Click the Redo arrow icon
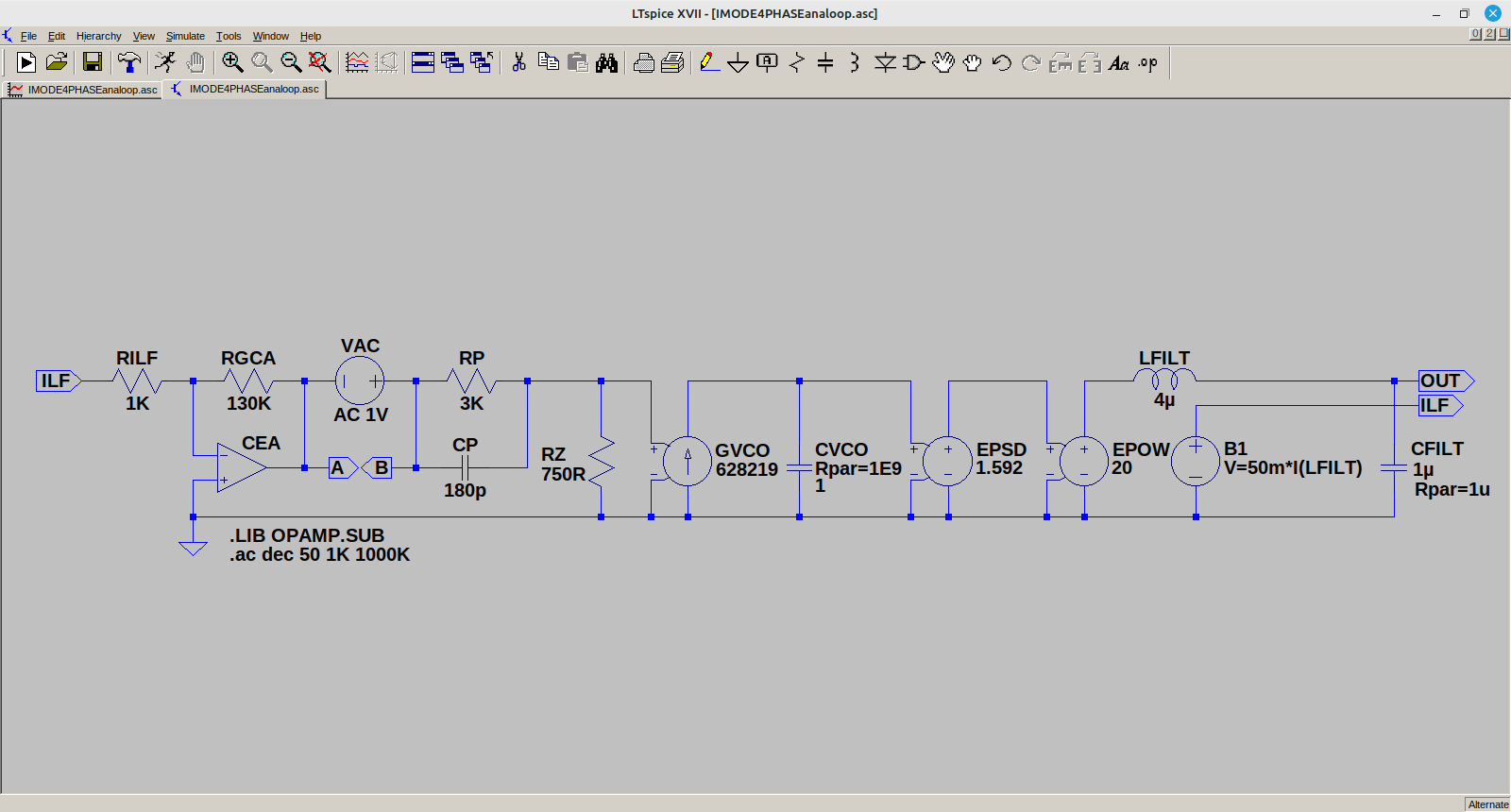The image size is (1511, 812). pyautogui.click(x=1030, y=62)
